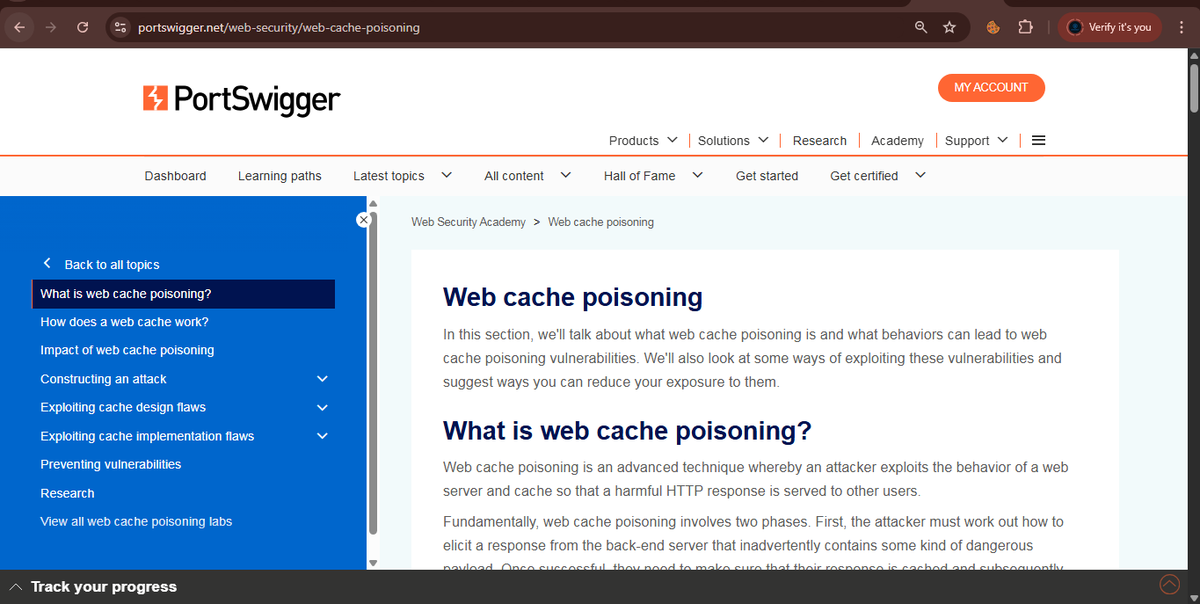
Task: Open the Research top menu item
Action: click(x=820, y=140)
